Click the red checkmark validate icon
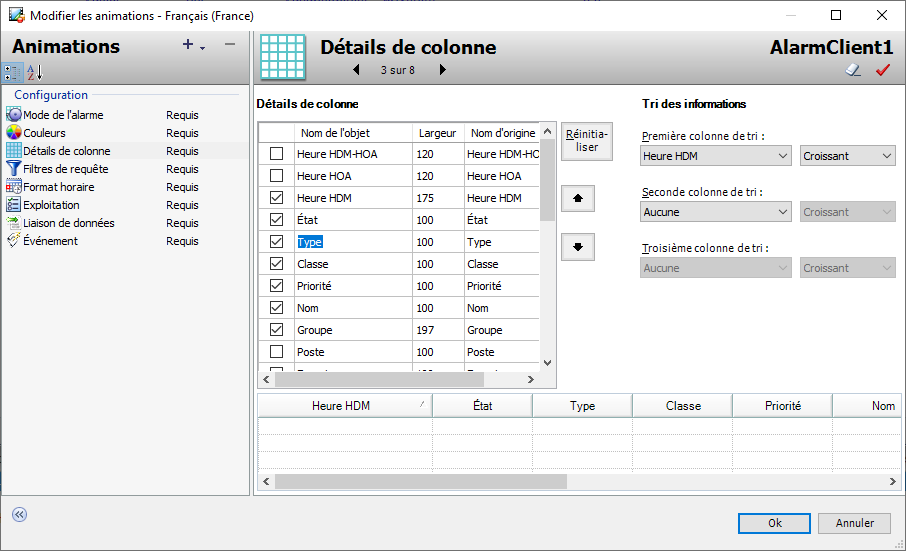Viewport: 906px width, 551px height. (882, 70)
